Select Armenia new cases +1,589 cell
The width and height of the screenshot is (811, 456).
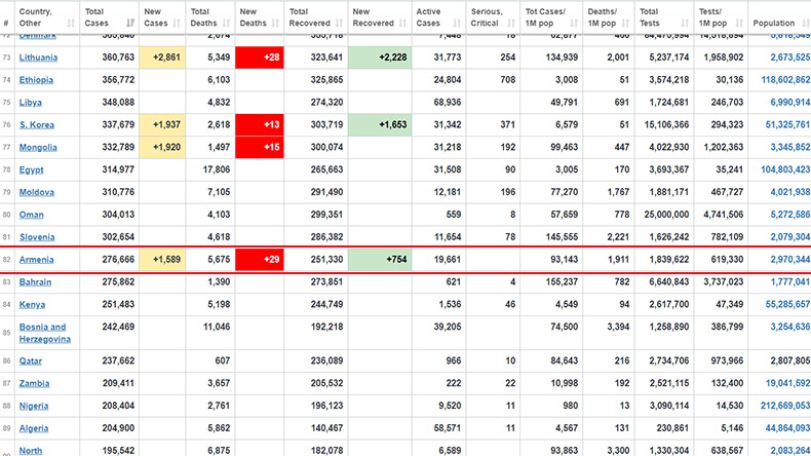pos(162,260)
